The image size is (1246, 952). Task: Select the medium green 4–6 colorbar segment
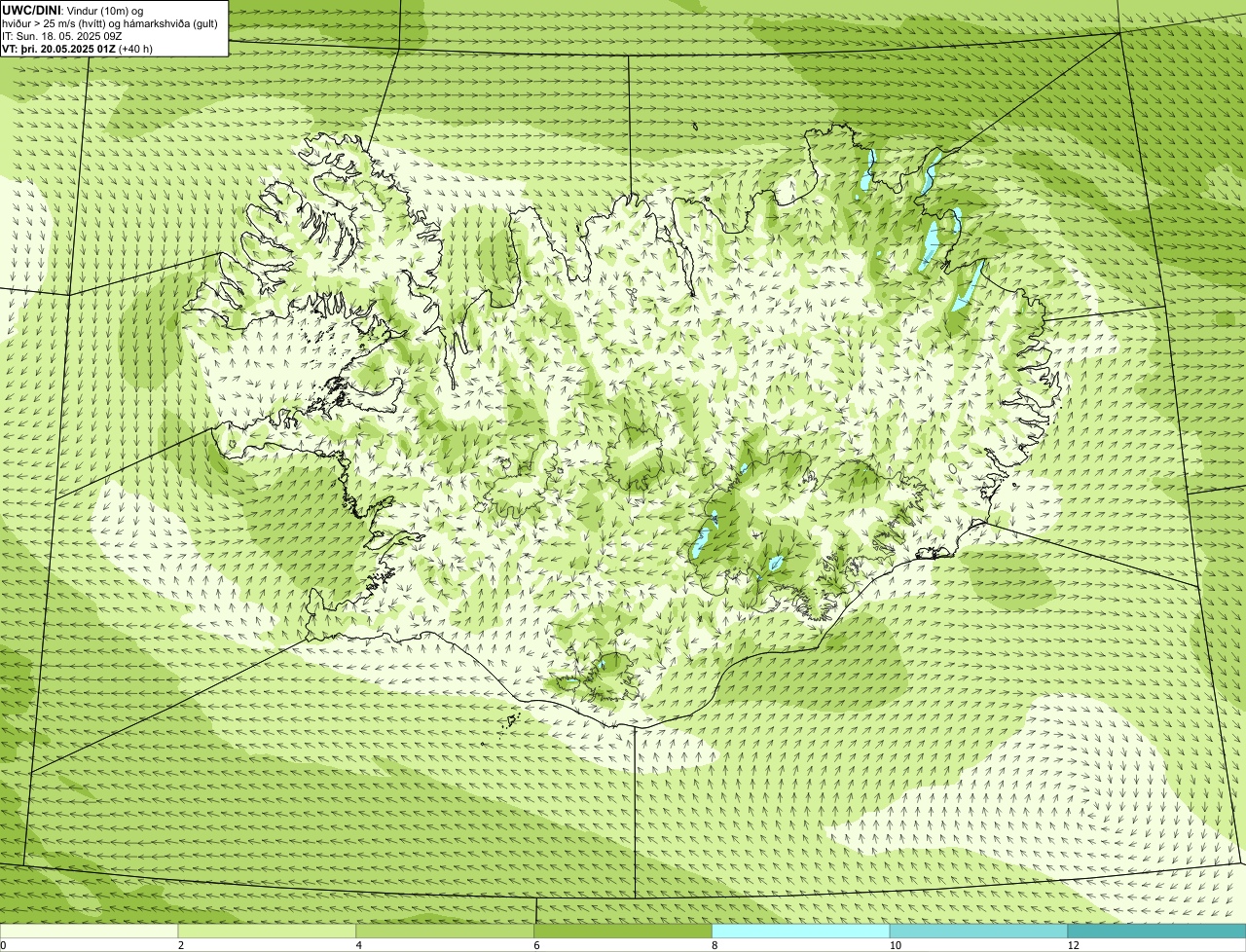pos(445,931)
